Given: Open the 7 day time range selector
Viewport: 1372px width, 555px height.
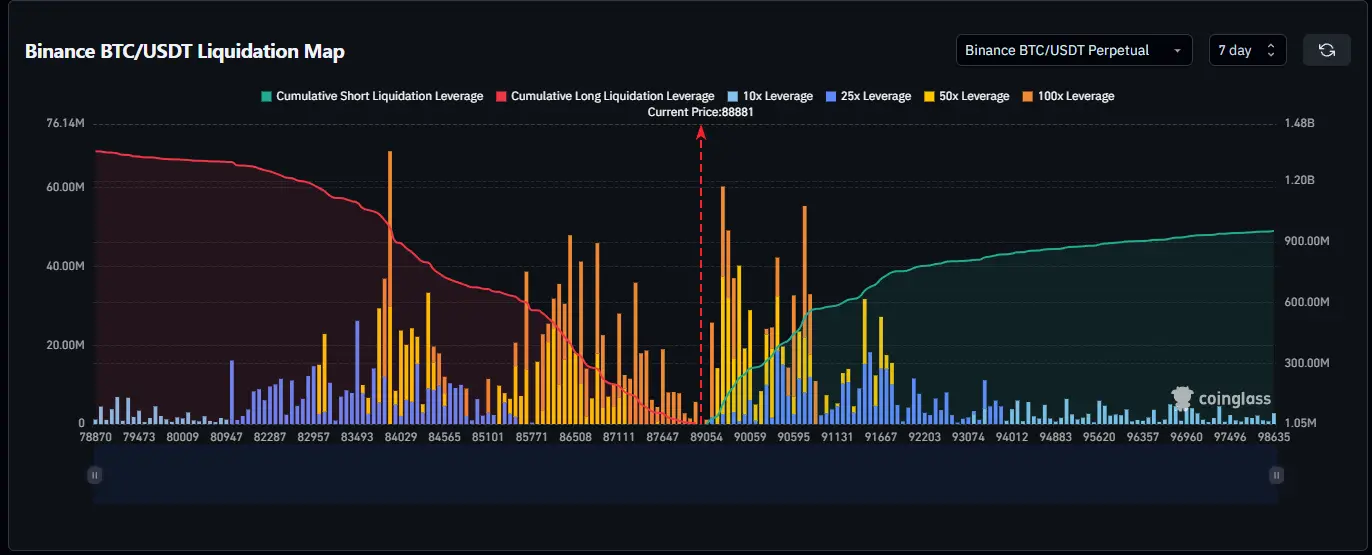Looking at the screenshot, I should 1247,50.
